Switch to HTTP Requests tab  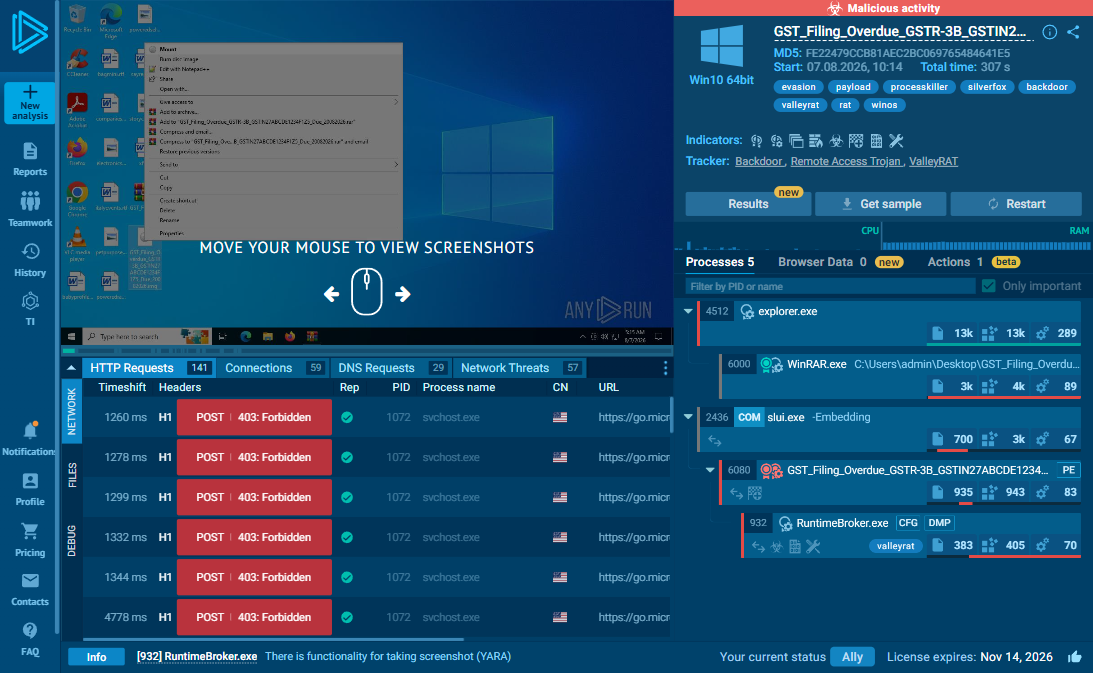[x=149, y=368]
